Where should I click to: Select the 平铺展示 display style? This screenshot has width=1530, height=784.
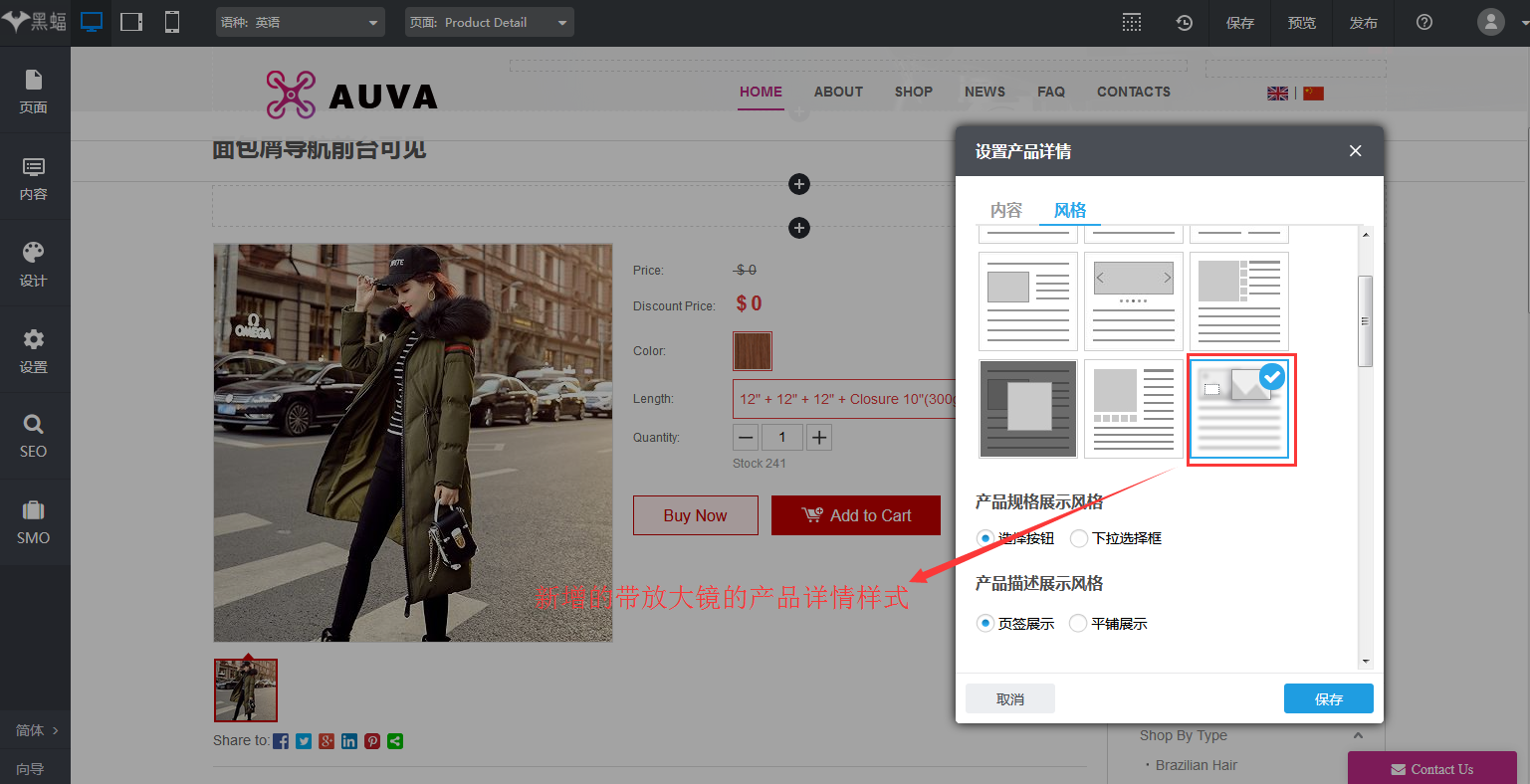[x=1078, y=623]
